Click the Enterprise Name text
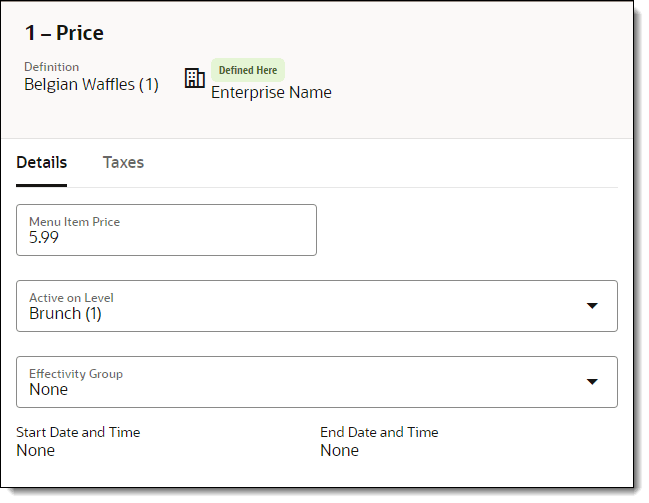Image resolution: width=649 pixels, height=503 pixels. click(271, 93)
